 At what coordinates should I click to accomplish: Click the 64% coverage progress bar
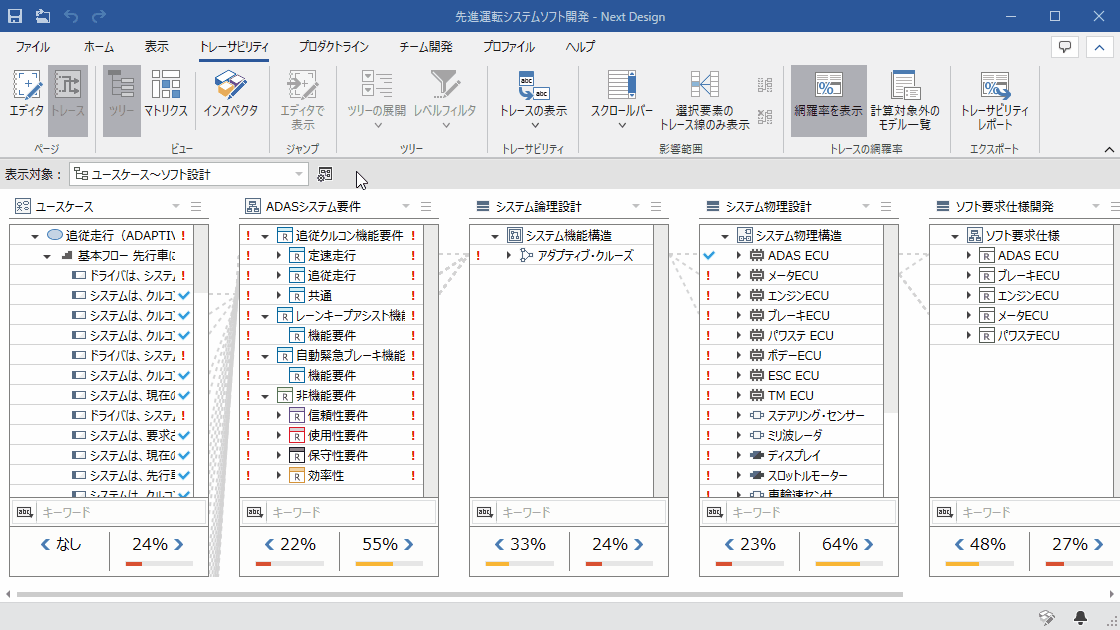[849, 564]
